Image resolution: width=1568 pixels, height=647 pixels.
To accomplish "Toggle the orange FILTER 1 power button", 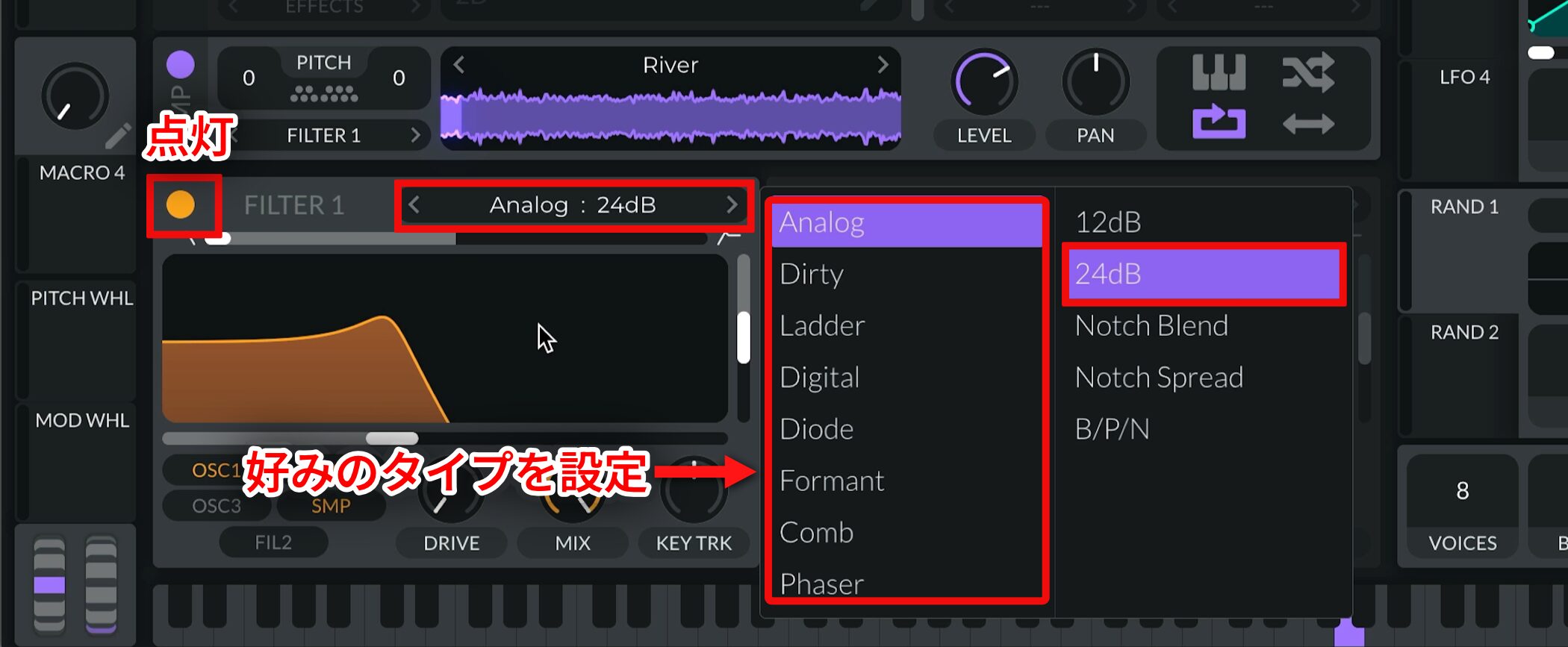I will coord(181,204).
